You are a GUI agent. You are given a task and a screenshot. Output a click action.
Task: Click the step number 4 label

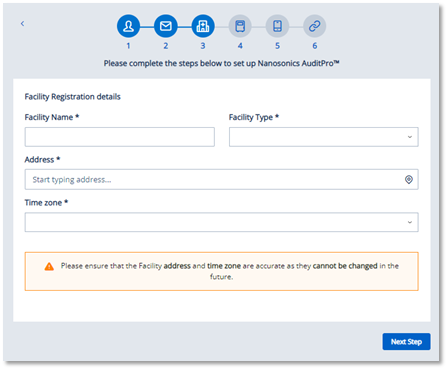pos(240,46)
